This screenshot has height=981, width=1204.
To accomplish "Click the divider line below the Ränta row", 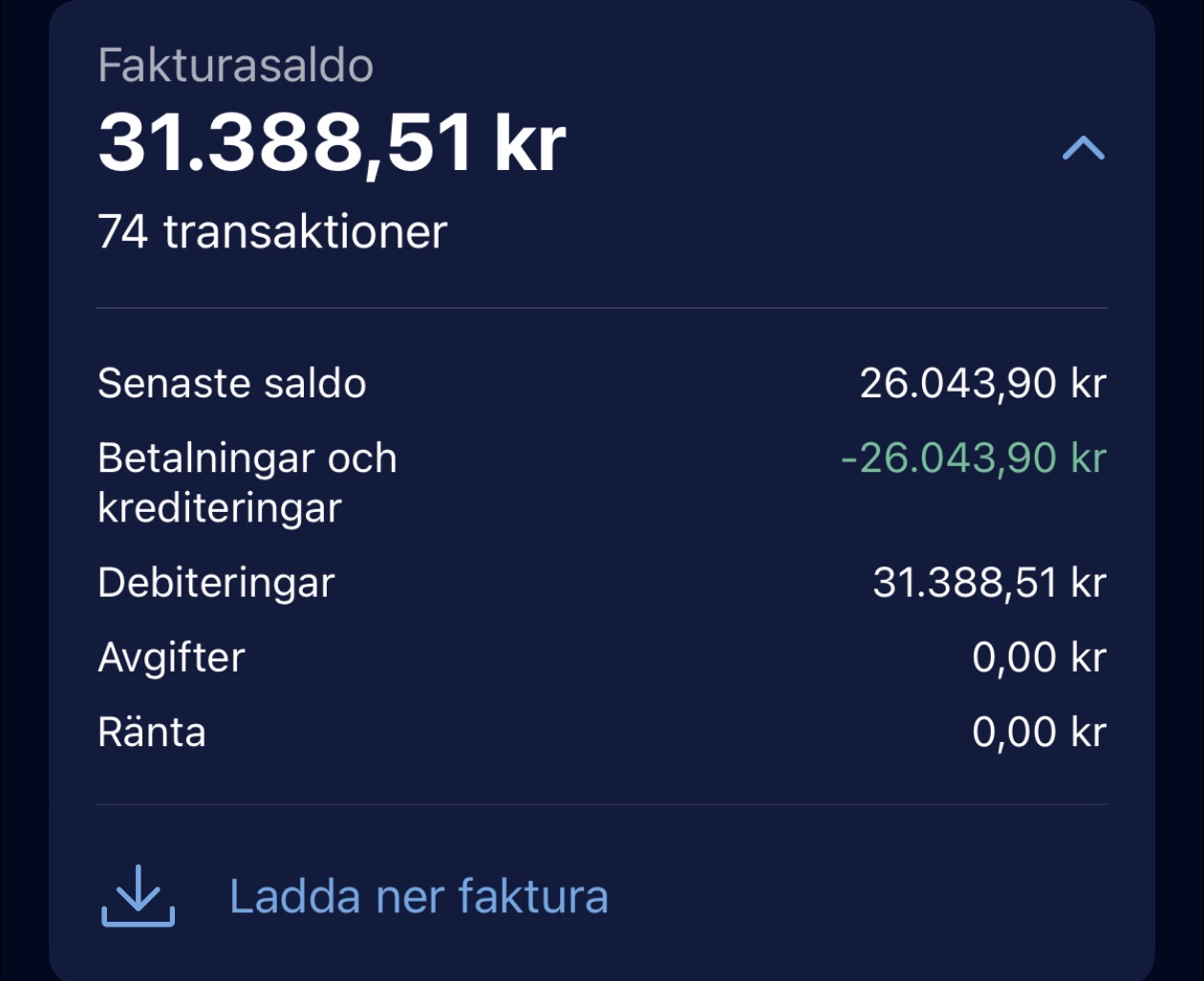I will (602, 804).
